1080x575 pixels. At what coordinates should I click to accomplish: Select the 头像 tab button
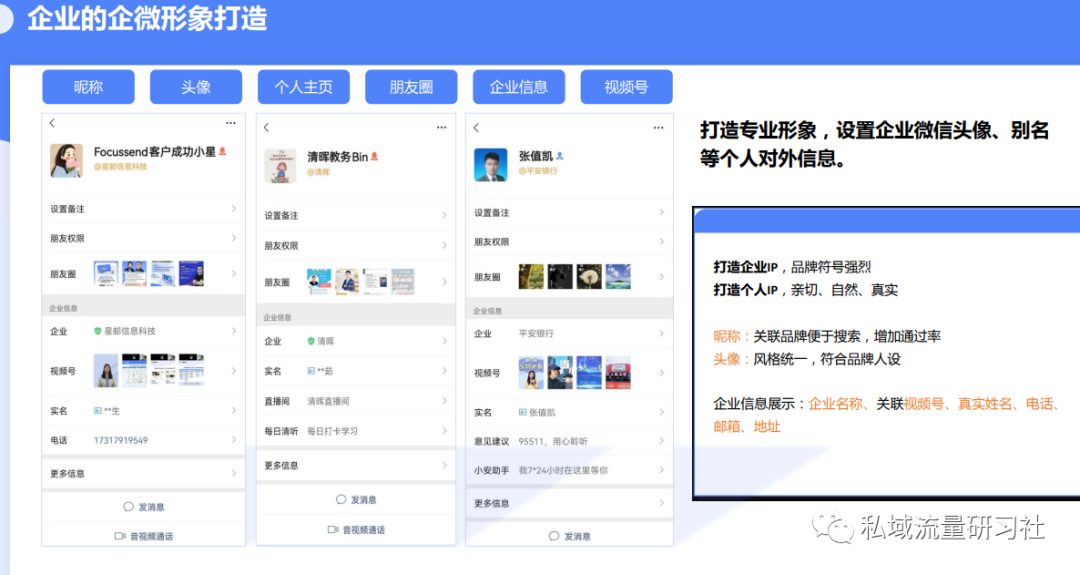tap(196, 87)
